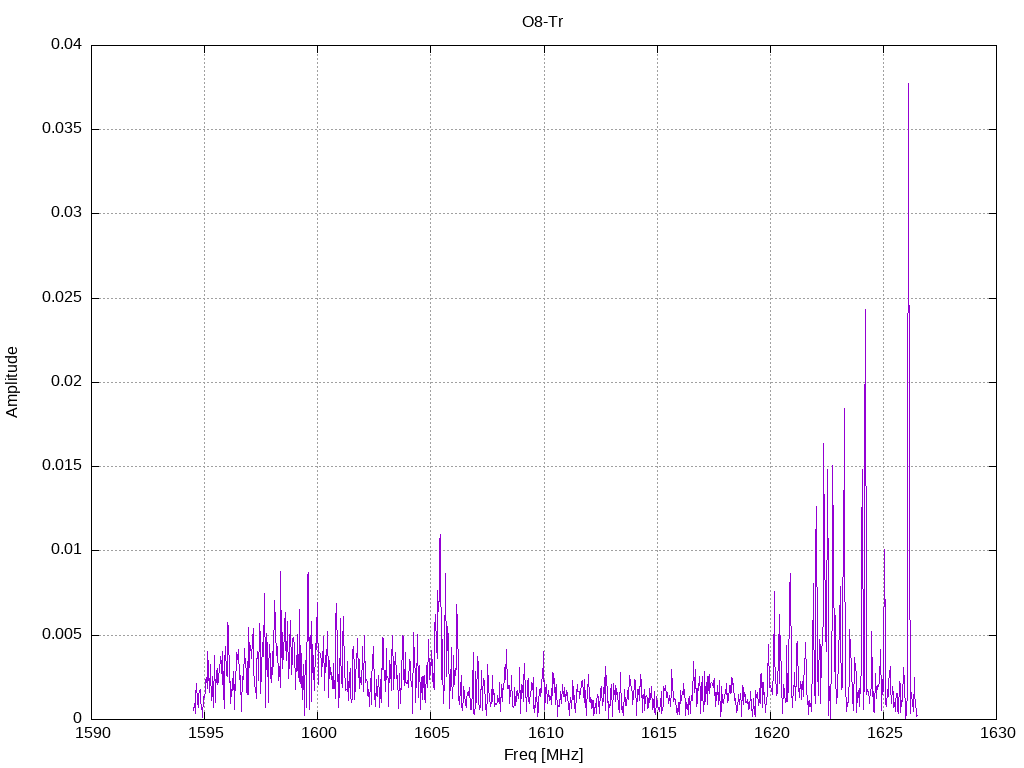Select the 1595 x-axis tick label
Viewport: 1024px width, 768px height.
pyautogui.click(x=204, y=733)
